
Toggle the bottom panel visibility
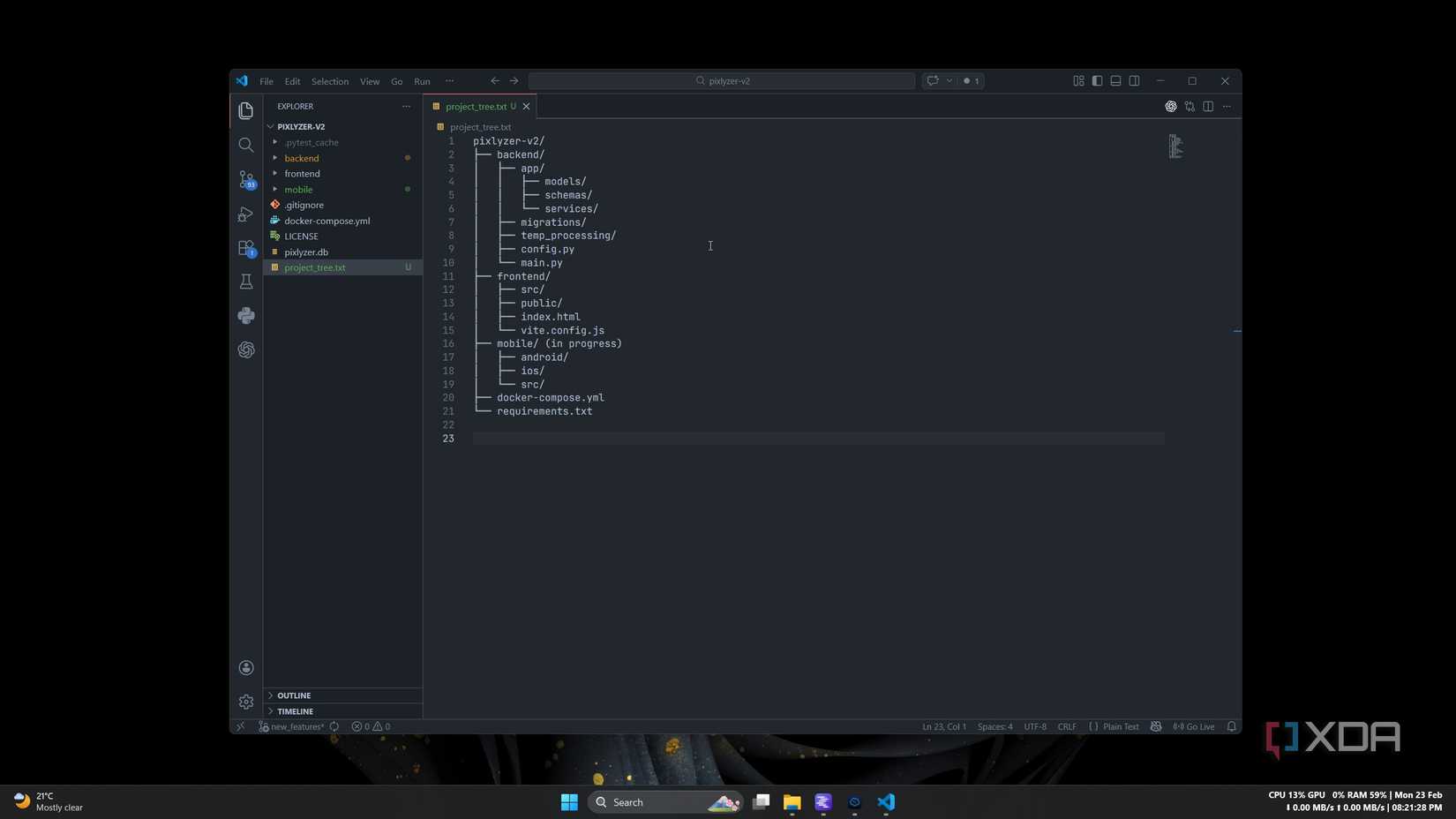(x=1115, y=80)
